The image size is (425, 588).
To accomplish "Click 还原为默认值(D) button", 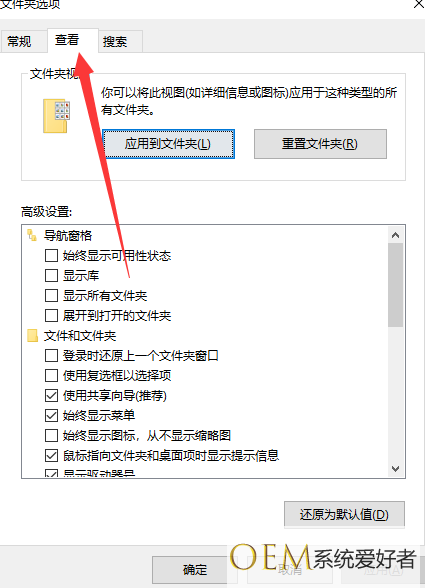I will (x=344, y=514).
